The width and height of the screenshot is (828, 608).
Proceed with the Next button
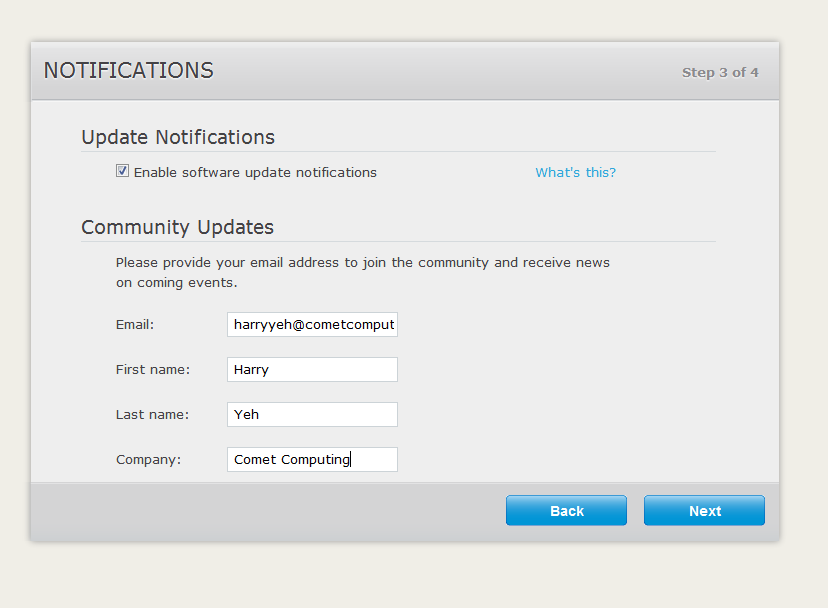(x=704, y=510)
